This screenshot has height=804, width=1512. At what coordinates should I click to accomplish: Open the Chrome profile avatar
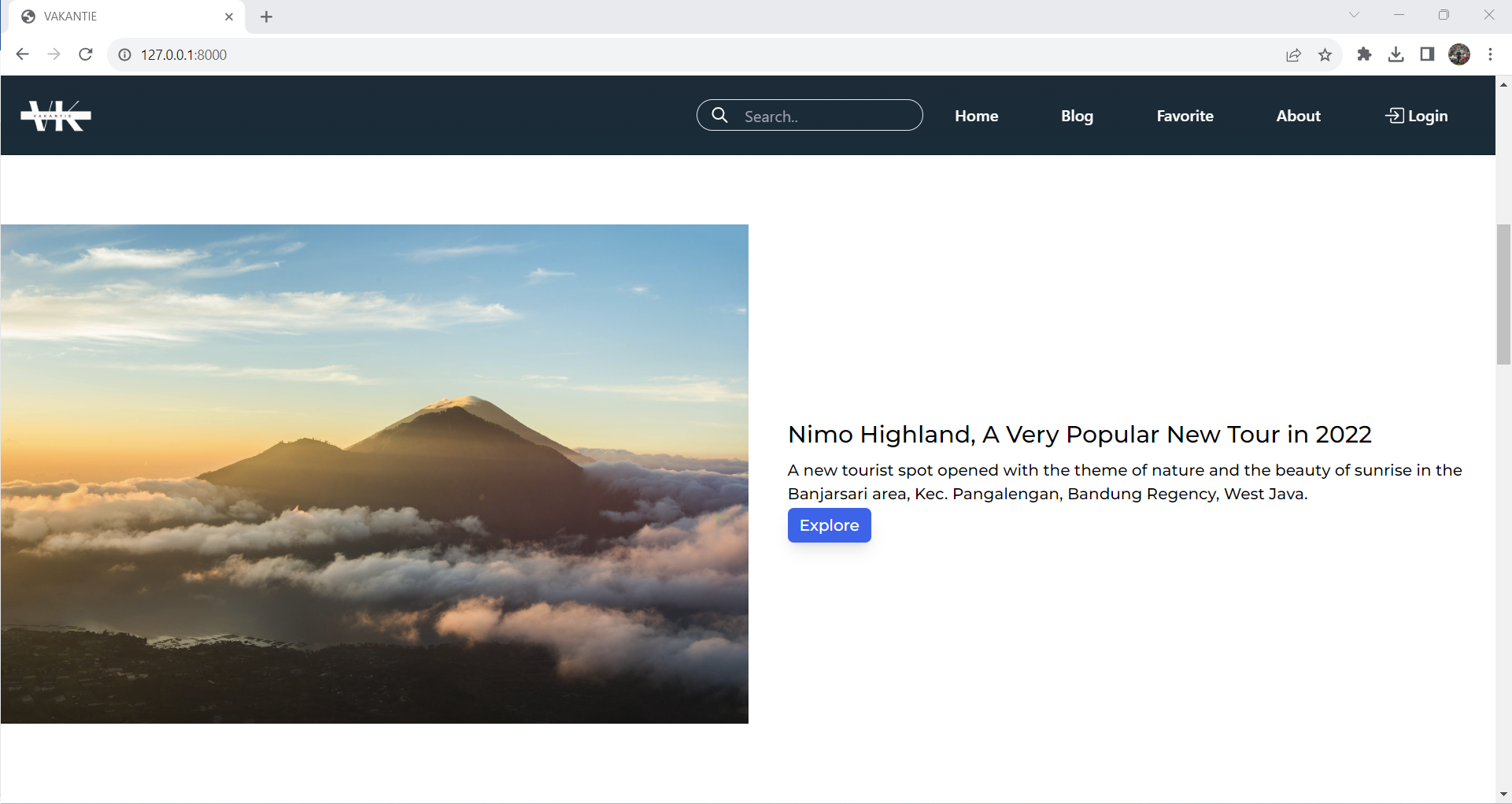1459,54
